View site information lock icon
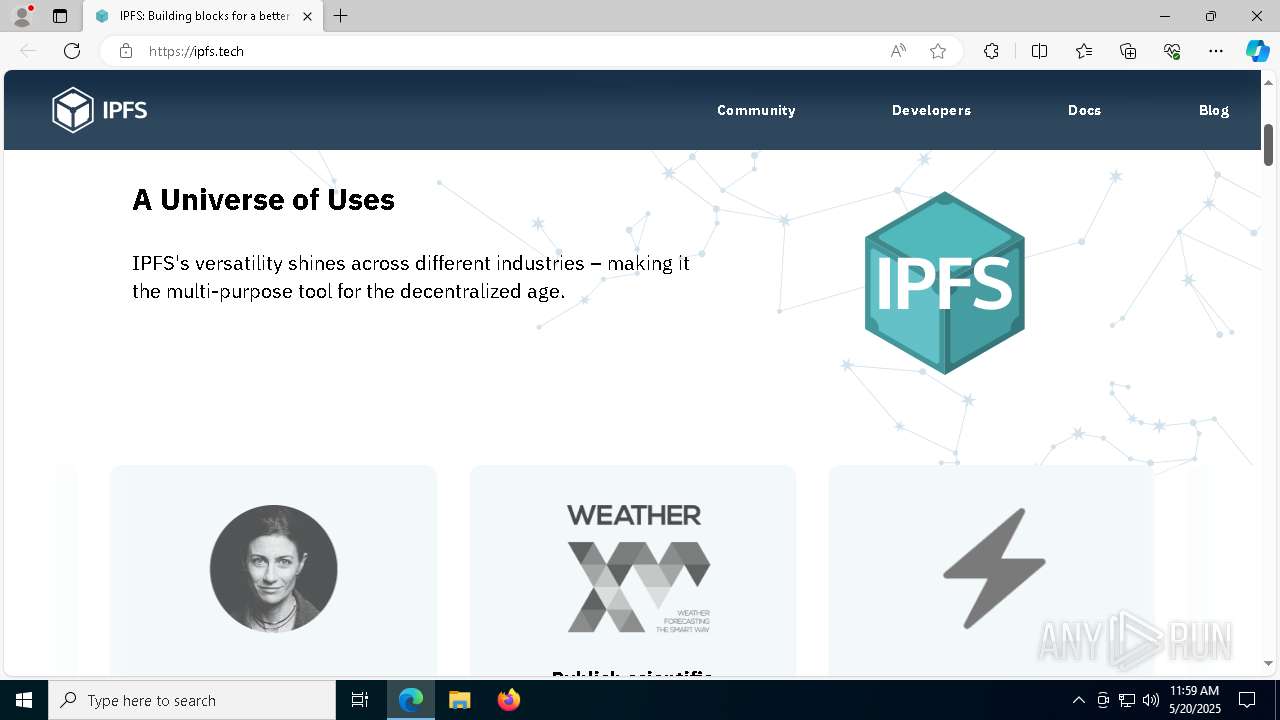Viewport: 1280px width, 720px height. click(x=126, y=51)
